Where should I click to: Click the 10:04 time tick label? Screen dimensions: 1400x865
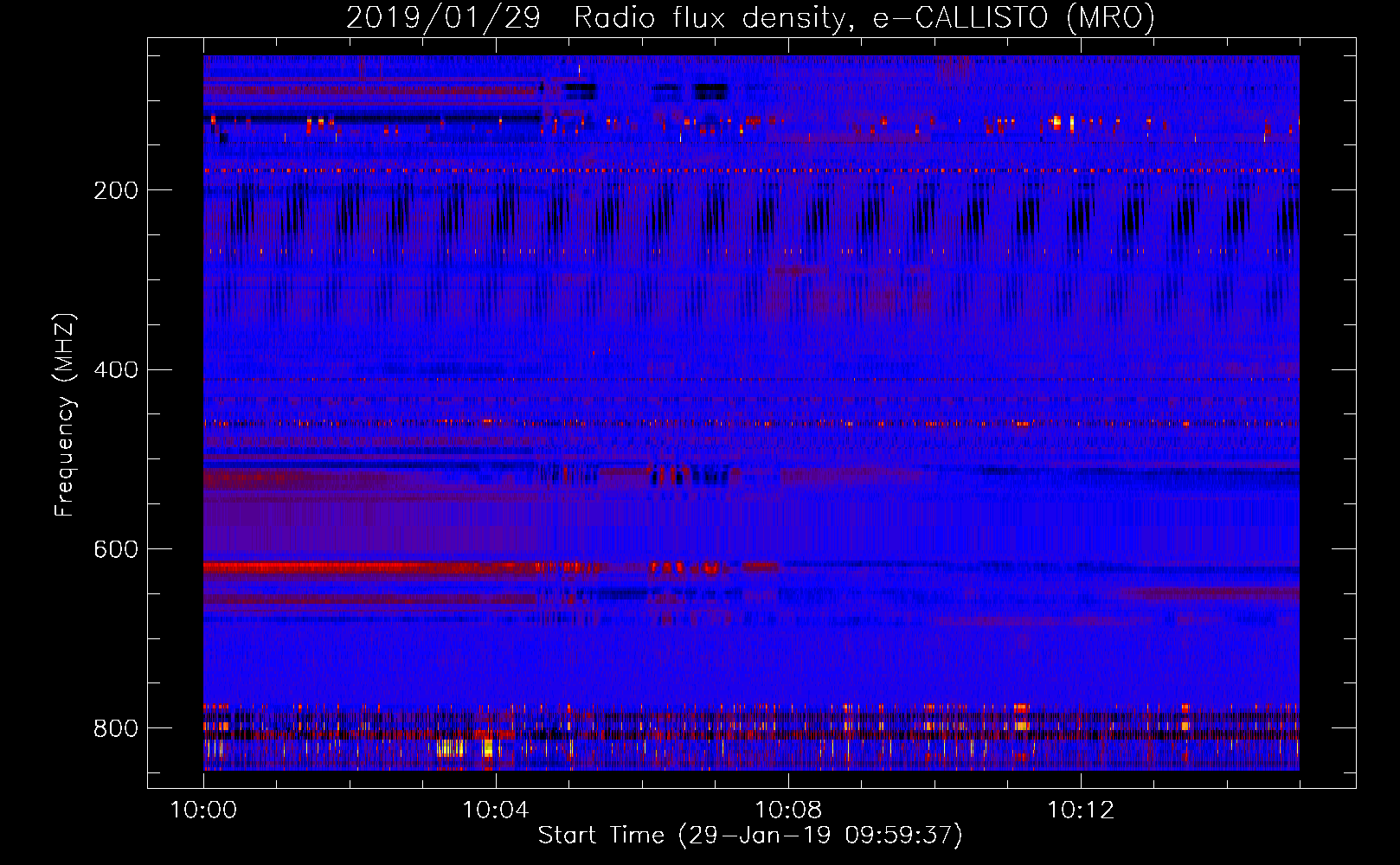coord(496,810)
